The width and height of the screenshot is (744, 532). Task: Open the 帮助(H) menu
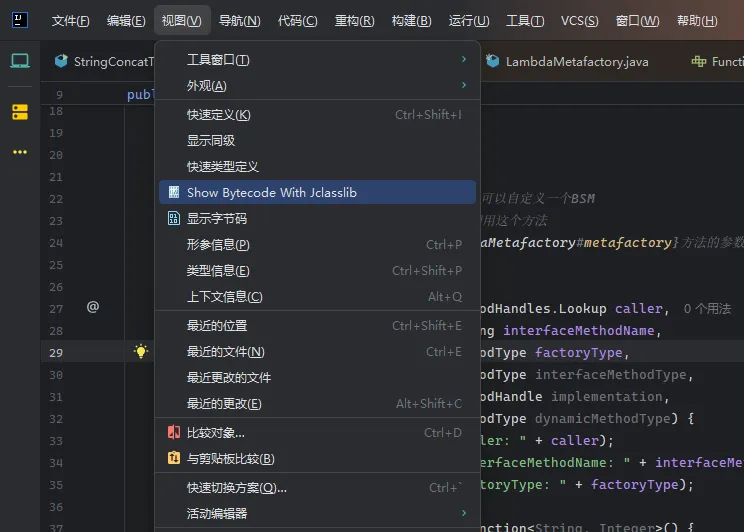[697, 20]
